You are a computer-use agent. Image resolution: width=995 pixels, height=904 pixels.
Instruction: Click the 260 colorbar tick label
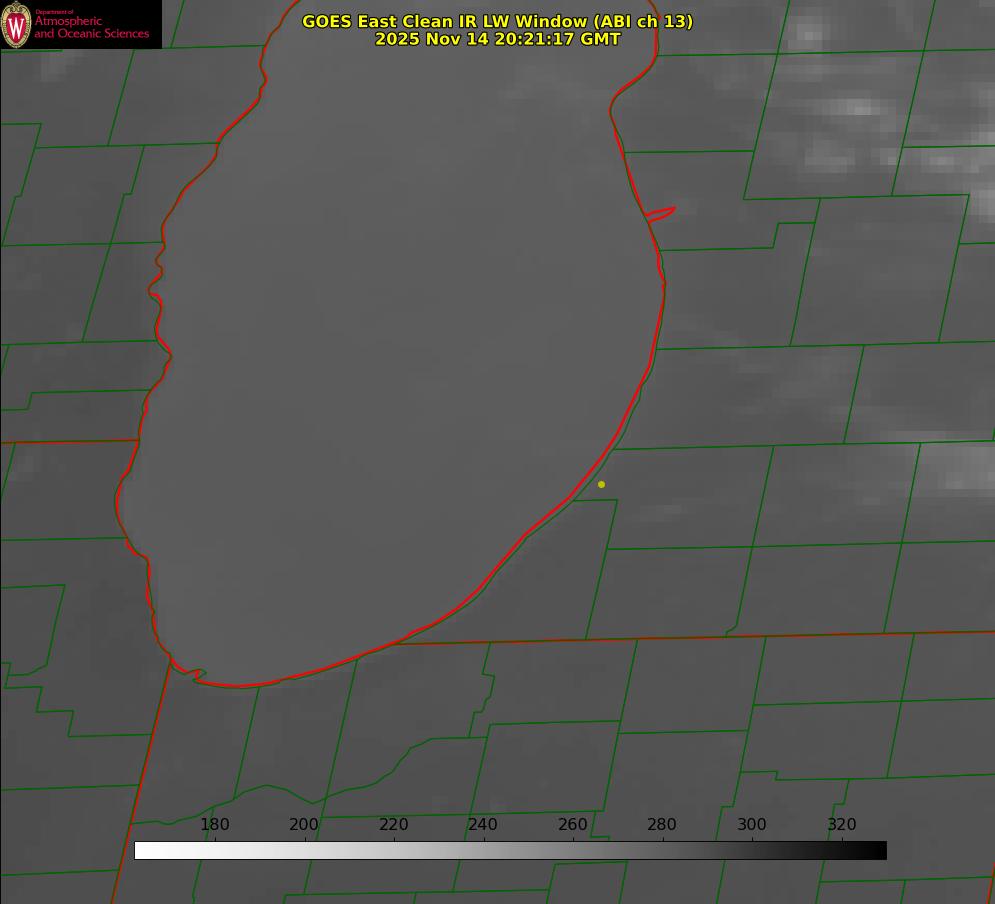pyautogui.click(x=573, y=824)
